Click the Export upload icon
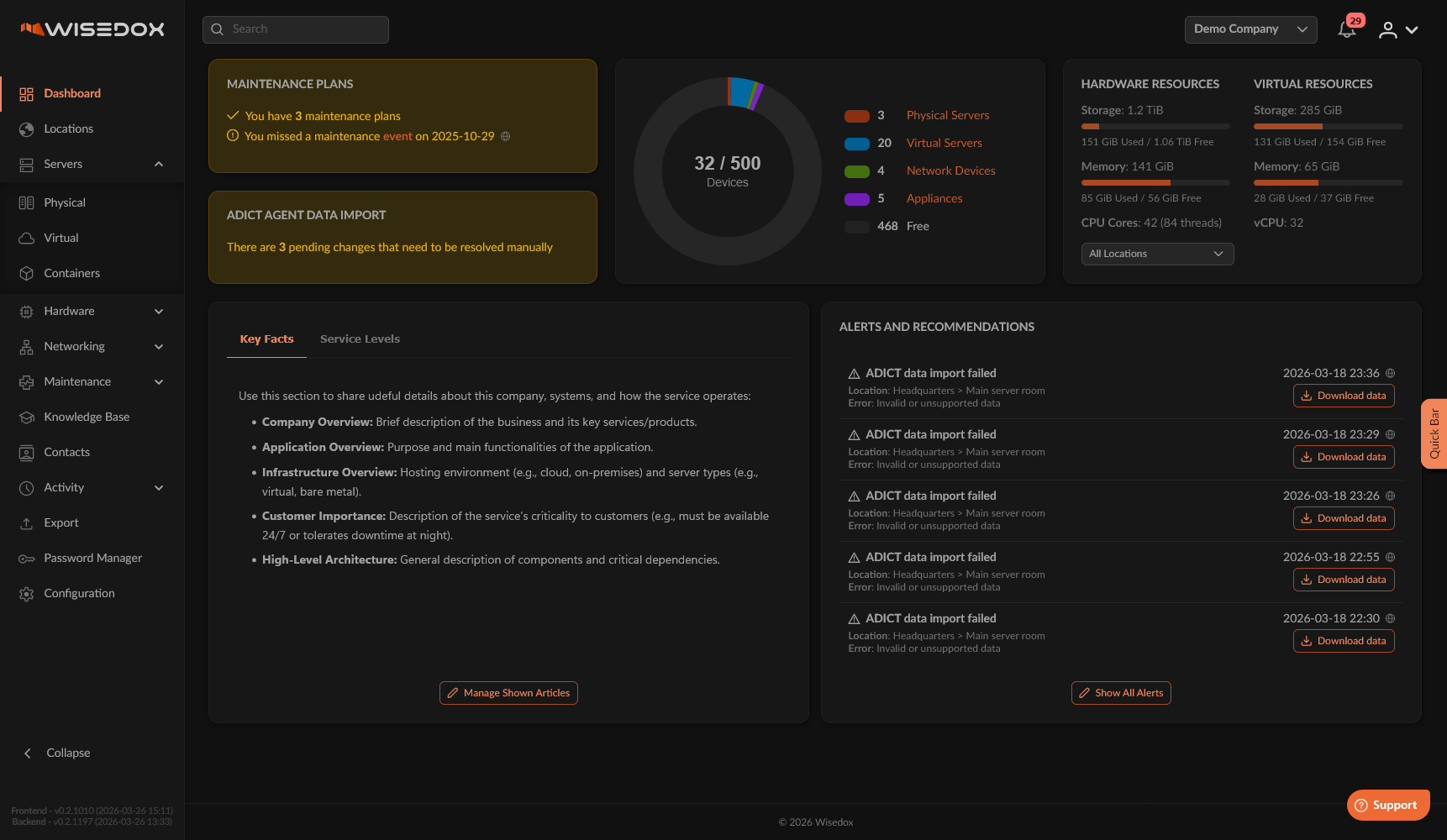1447x840 pixels. [x=27, y=523]
